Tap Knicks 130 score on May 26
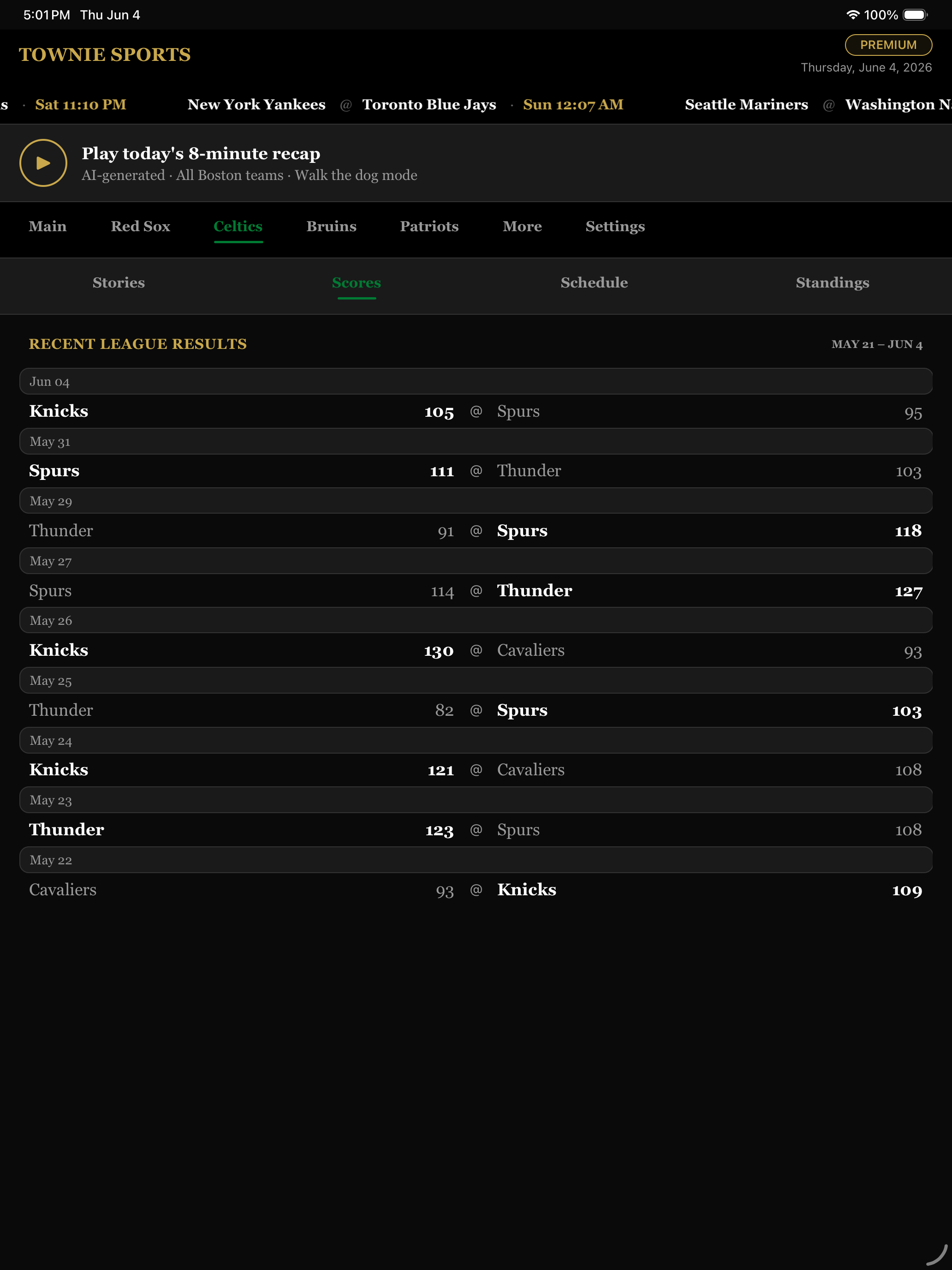Screen dimensions: 952x1270 click(439, 651)
